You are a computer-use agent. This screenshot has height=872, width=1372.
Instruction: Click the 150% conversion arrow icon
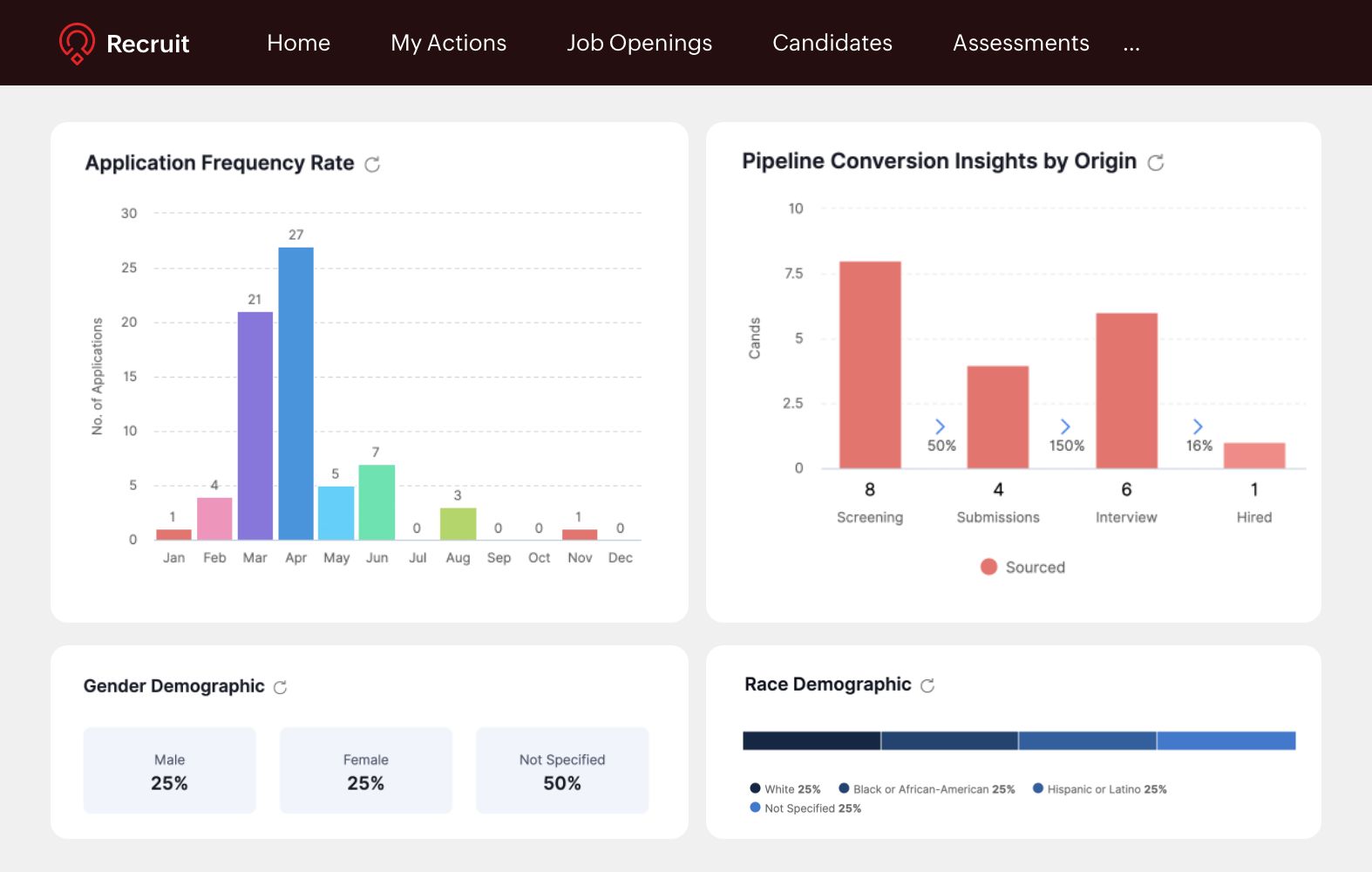click(1065, 426)
